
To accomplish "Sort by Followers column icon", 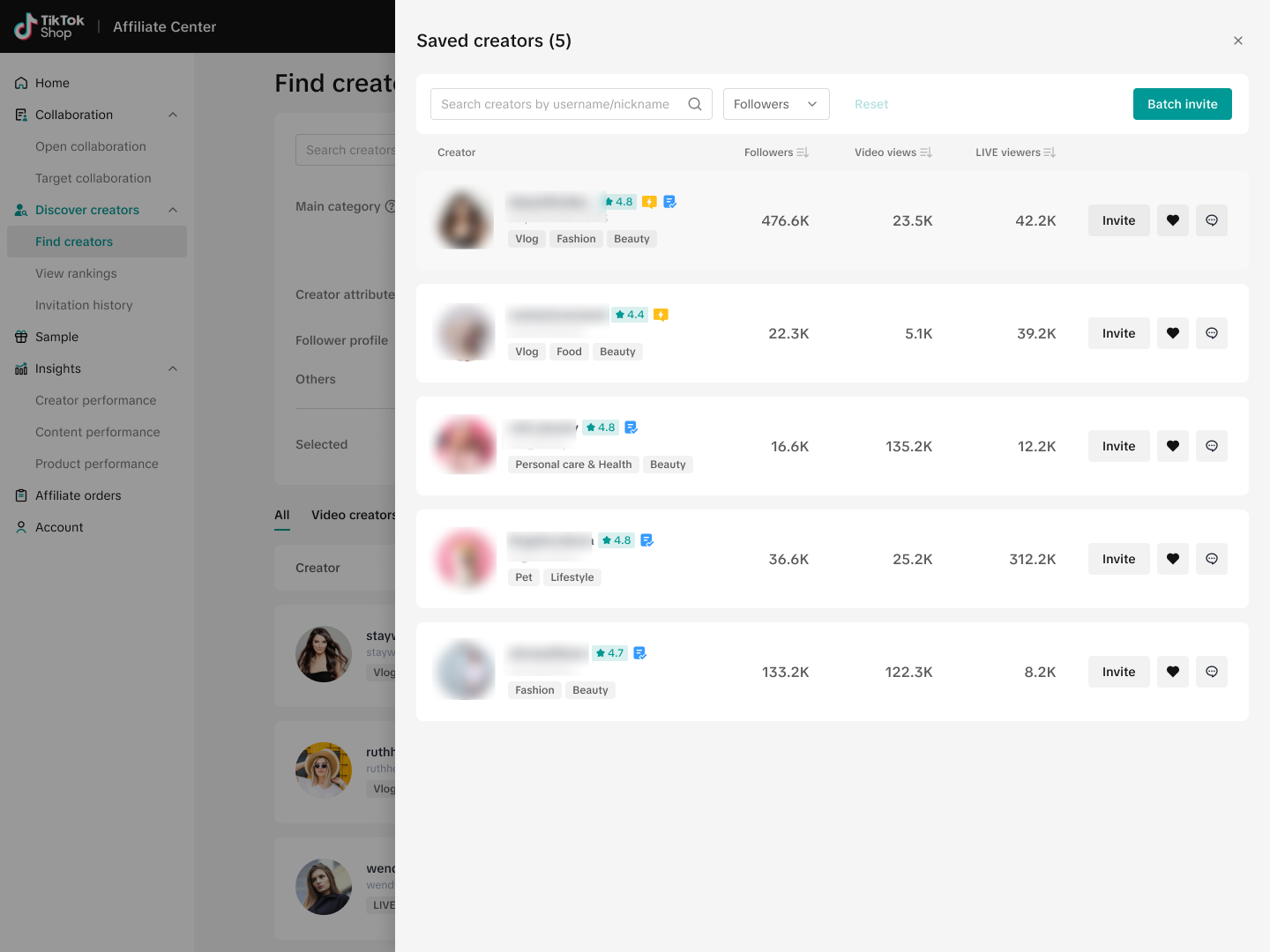I will coord(803,152).
